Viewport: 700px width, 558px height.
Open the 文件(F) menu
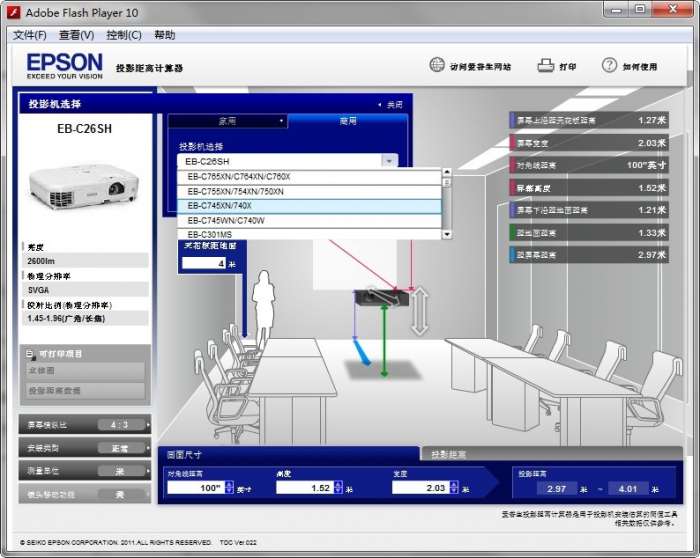30,35
